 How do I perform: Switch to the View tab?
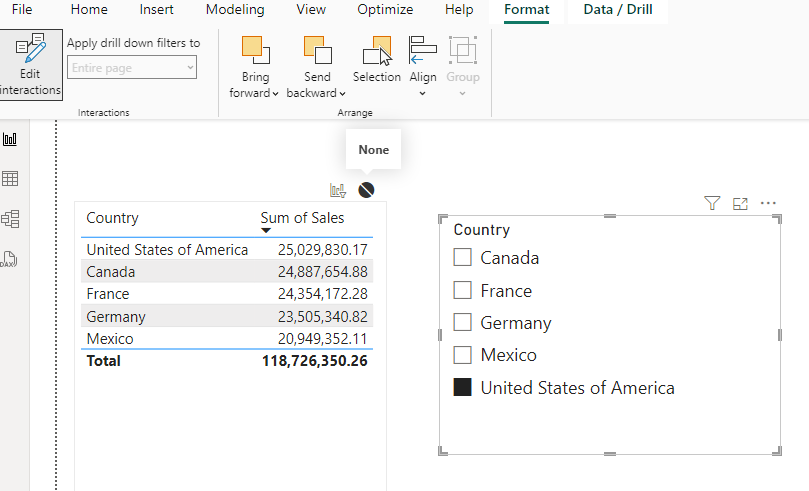(311, 9)
